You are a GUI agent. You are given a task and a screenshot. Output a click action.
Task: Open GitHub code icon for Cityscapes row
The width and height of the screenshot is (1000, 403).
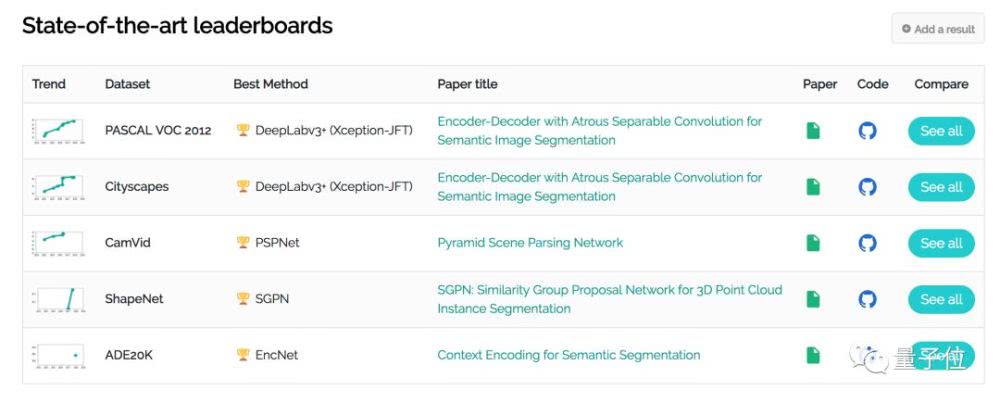tap(867, 187)
